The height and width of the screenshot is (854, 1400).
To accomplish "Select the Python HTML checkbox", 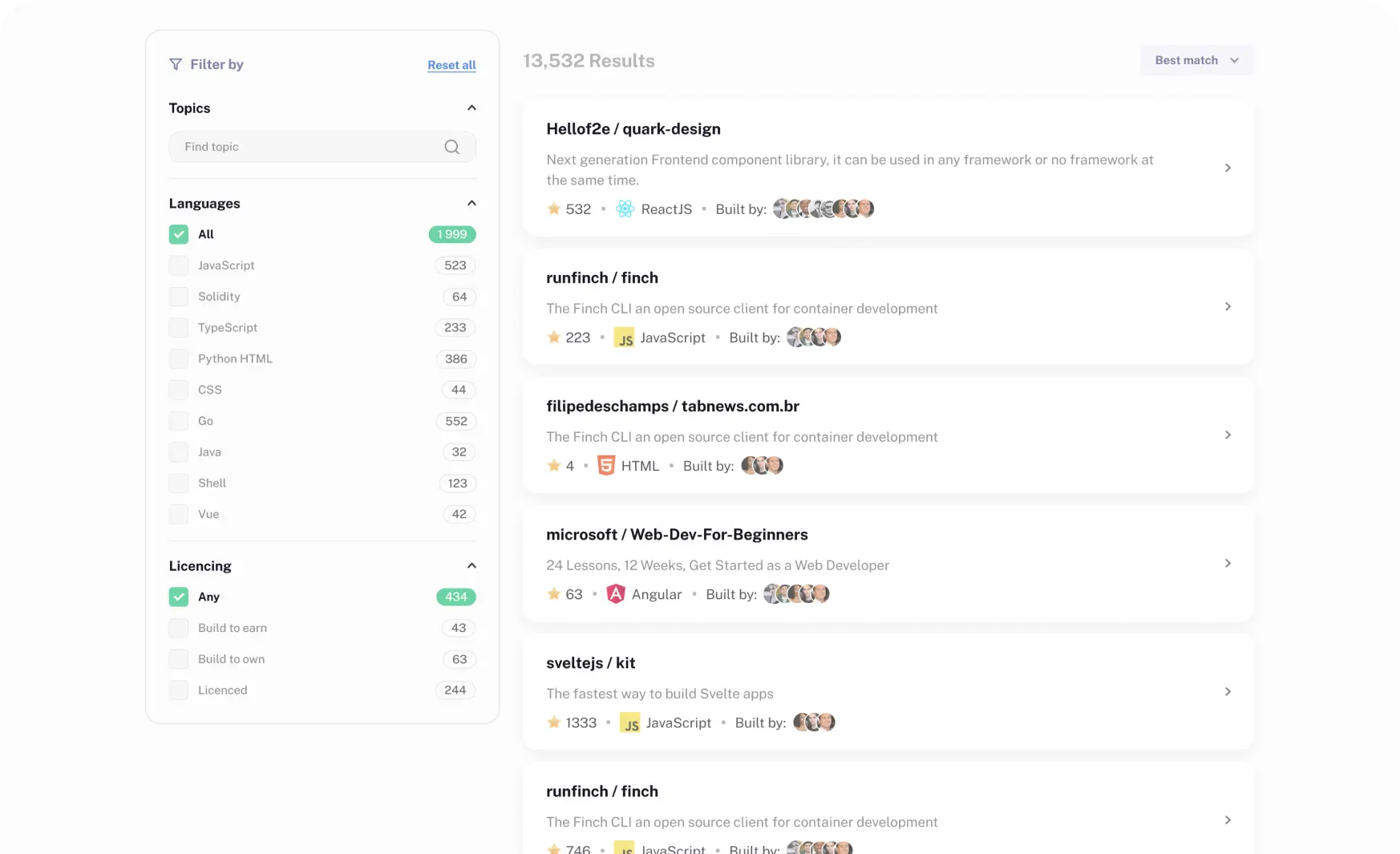I will 179,358.
